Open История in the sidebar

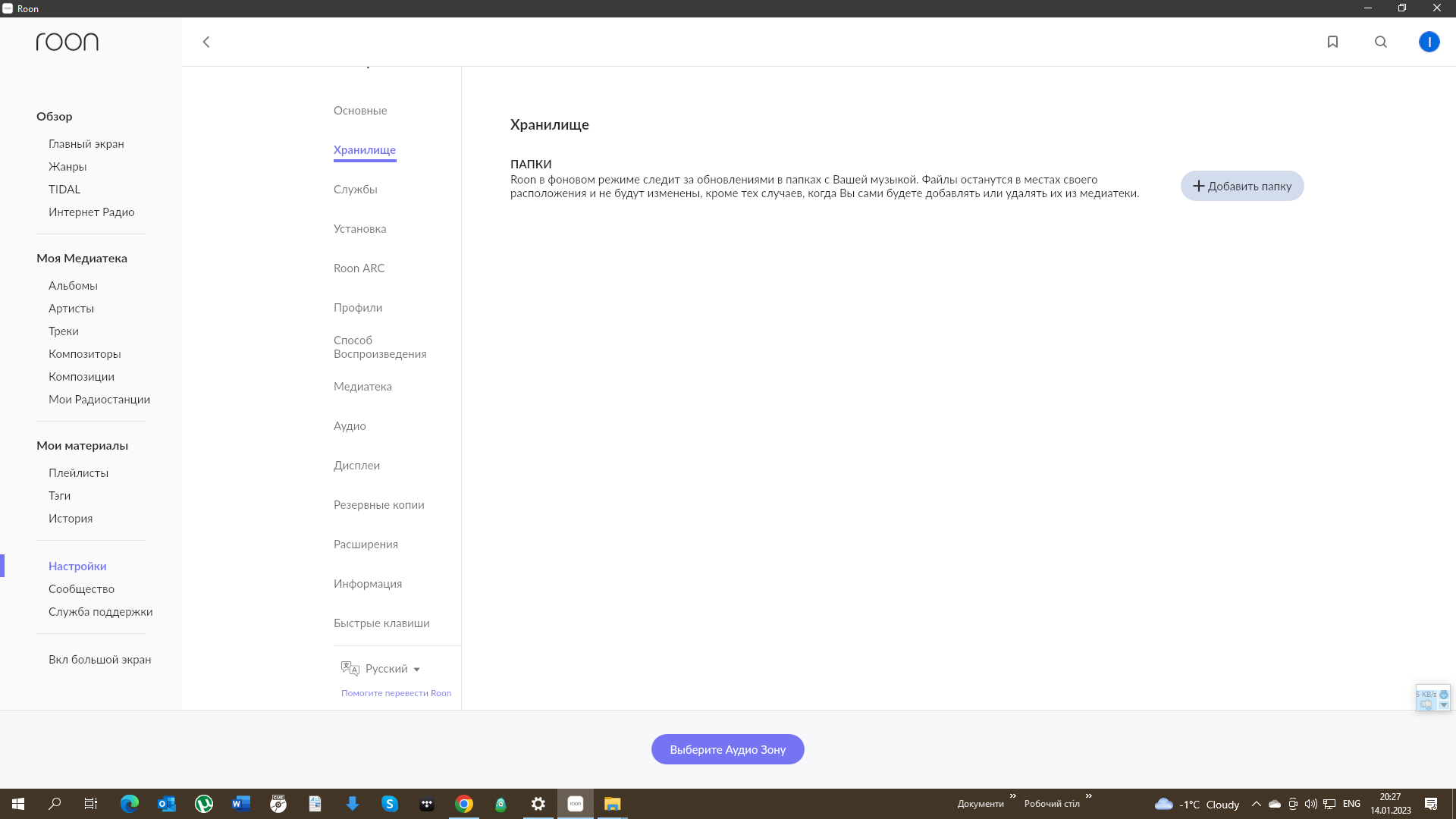click(x=71, y=518)
